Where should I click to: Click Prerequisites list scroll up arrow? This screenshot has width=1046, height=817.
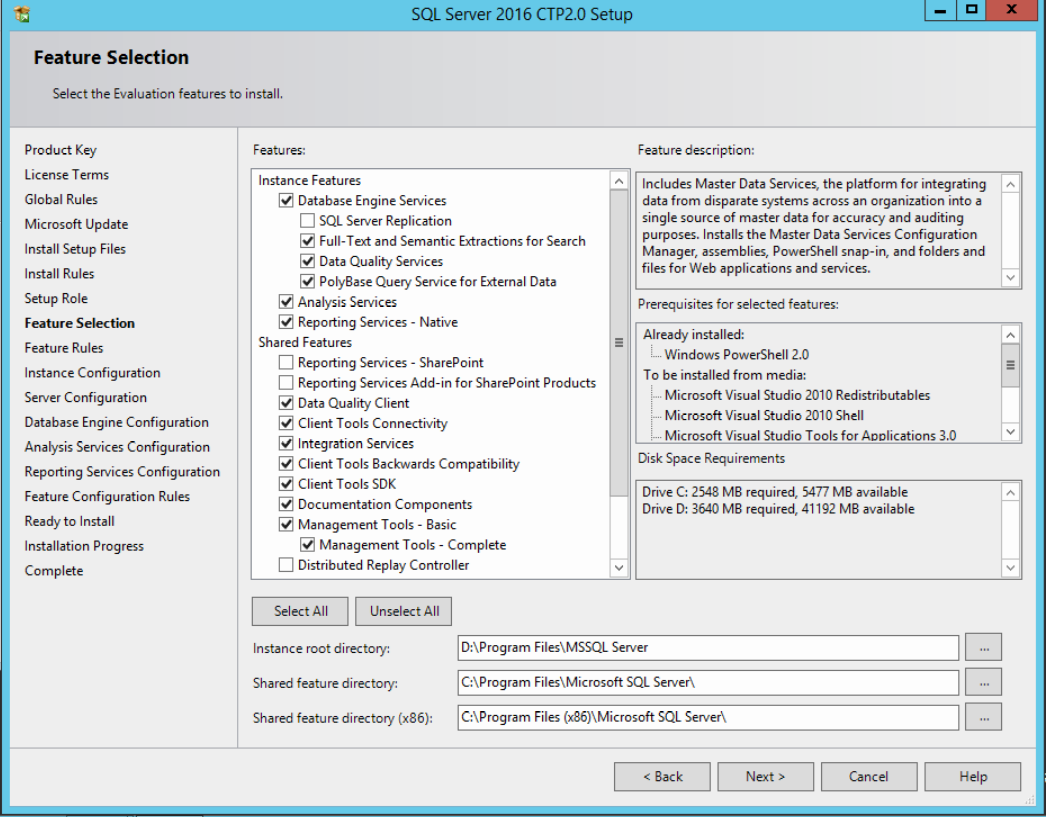1011,335
